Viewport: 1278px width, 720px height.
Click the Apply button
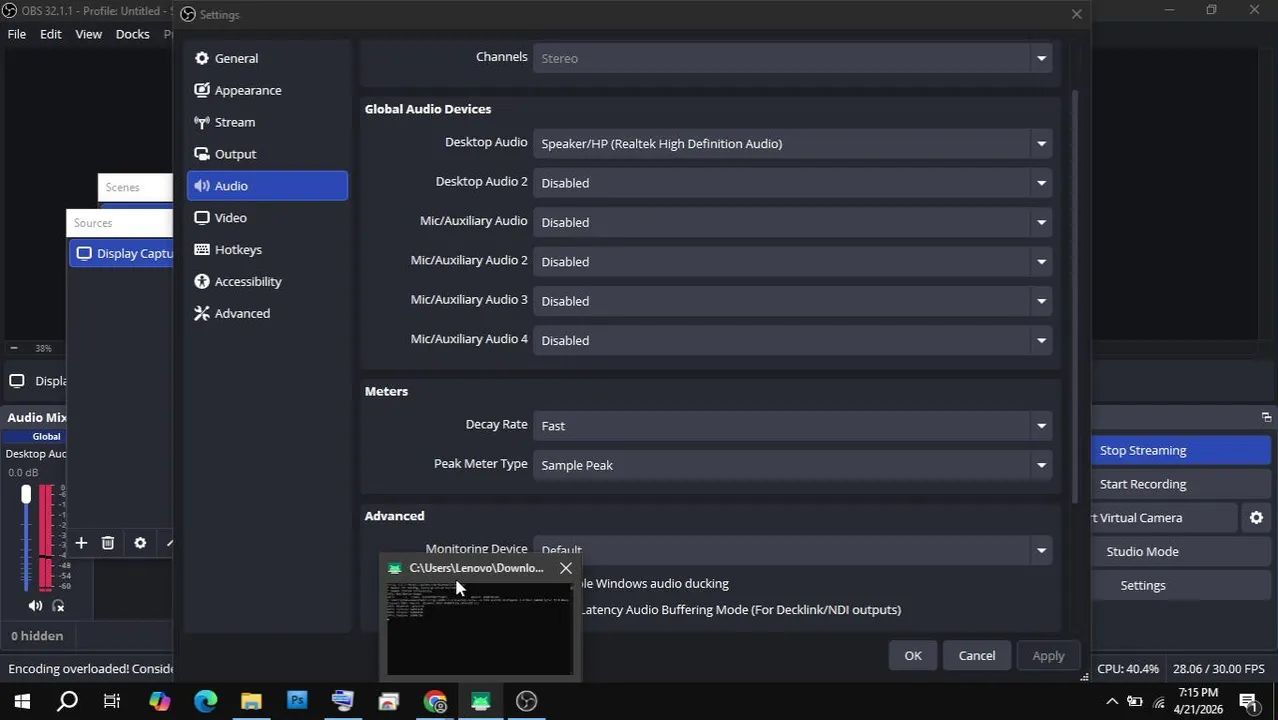pyautogui.click(x=1048, y=656)
